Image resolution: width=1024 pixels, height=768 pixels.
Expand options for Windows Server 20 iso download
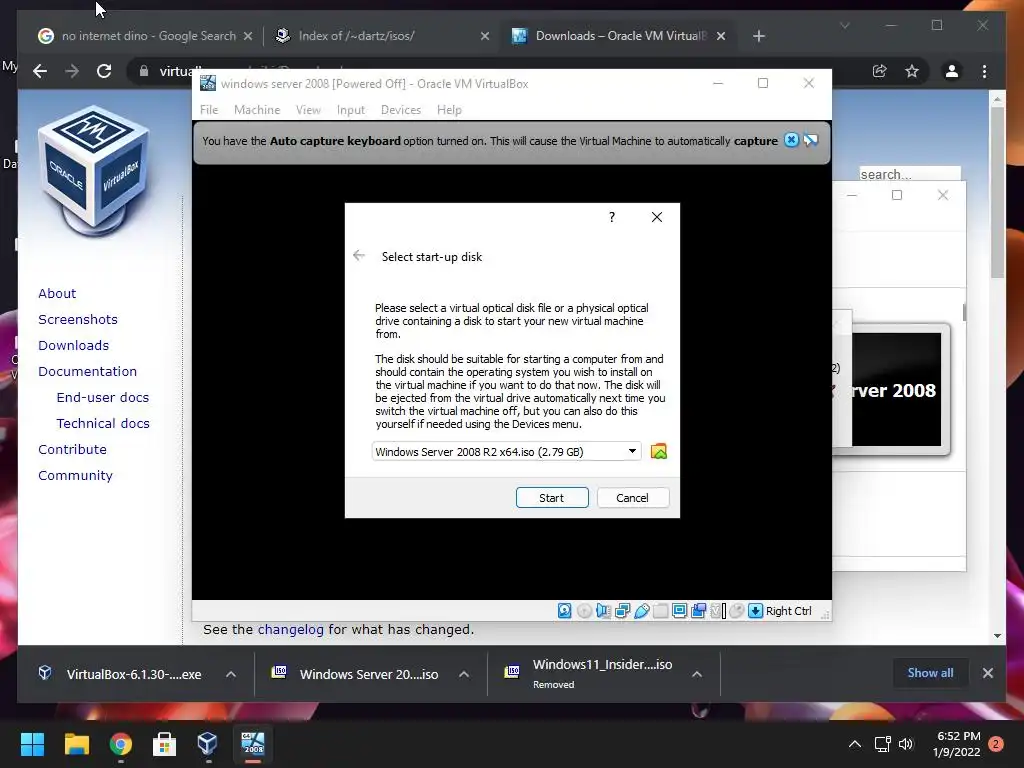tap(464, 674)
